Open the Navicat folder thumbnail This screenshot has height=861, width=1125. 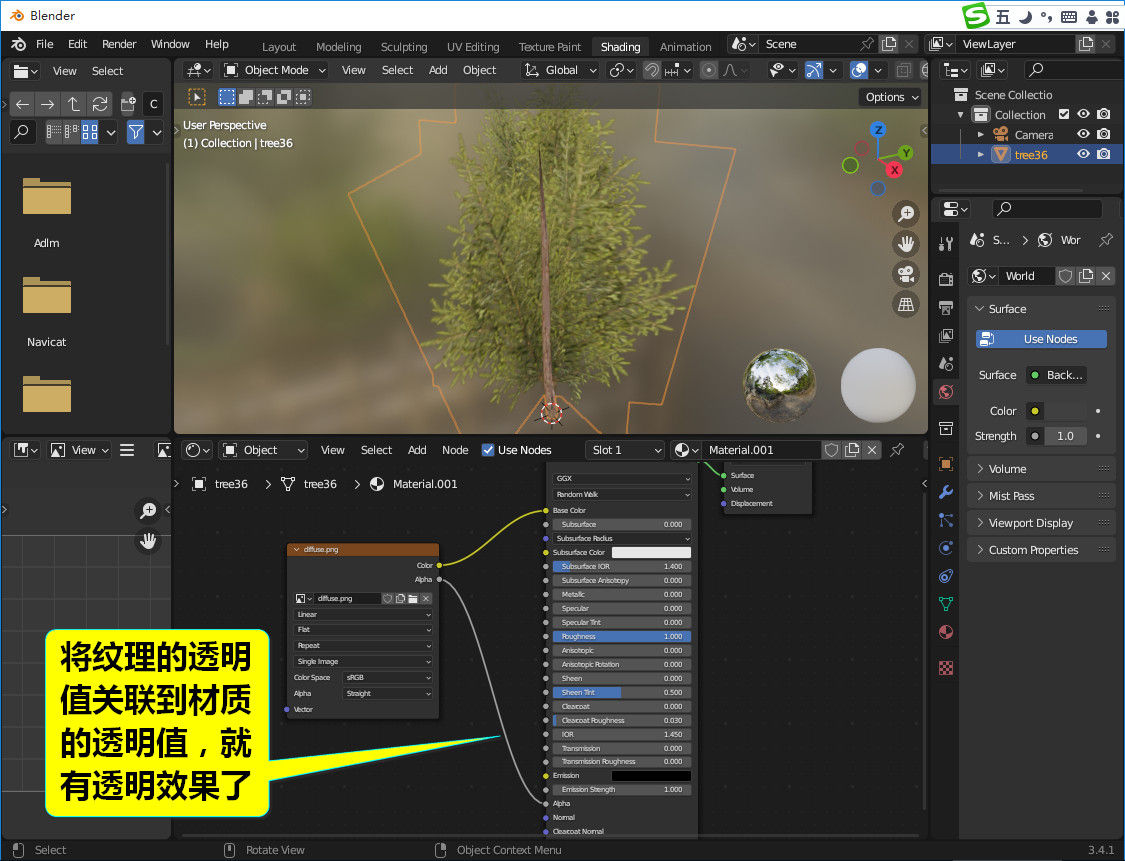(x=47, y=296)
